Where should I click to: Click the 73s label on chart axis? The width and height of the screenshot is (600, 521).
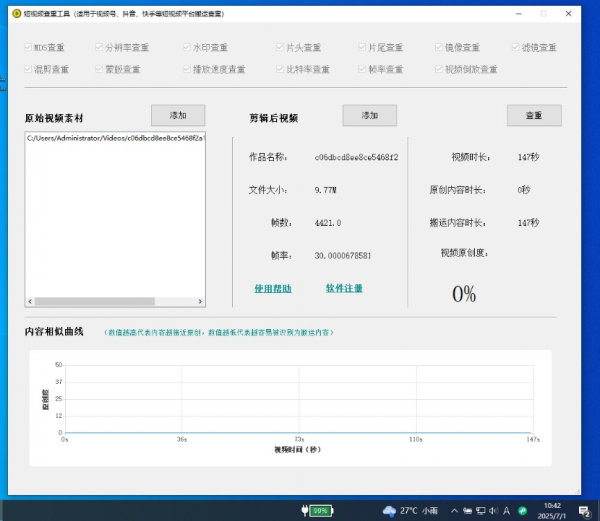299,439
